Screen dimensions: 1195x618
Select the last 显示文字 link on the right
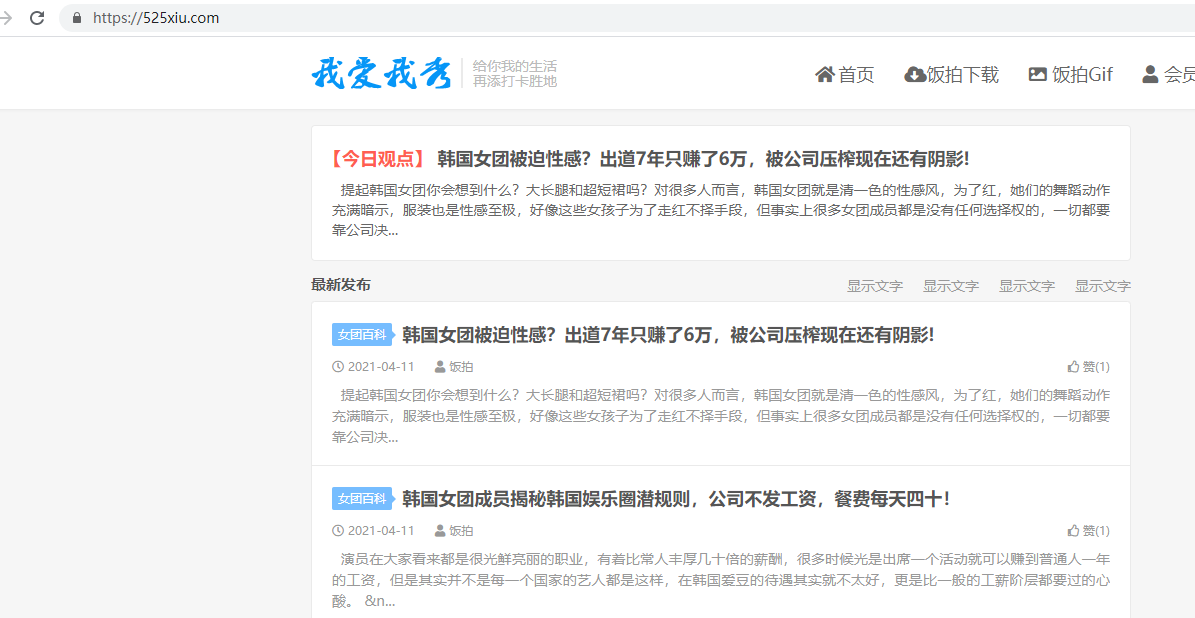coord(1102,286)
